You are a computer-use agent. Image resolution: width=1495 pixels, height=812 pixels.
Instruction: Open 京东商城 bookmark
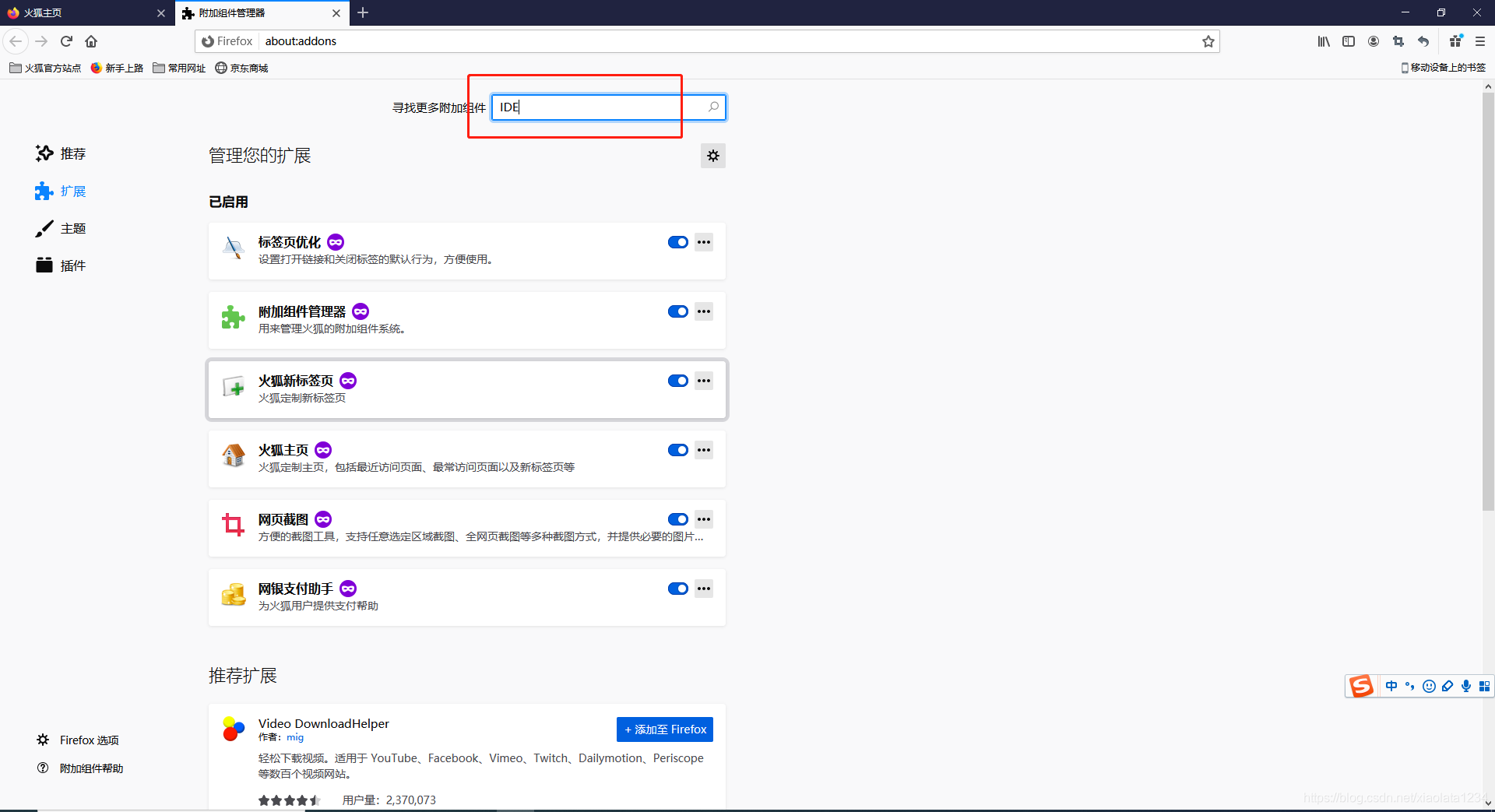click(241, 68)
